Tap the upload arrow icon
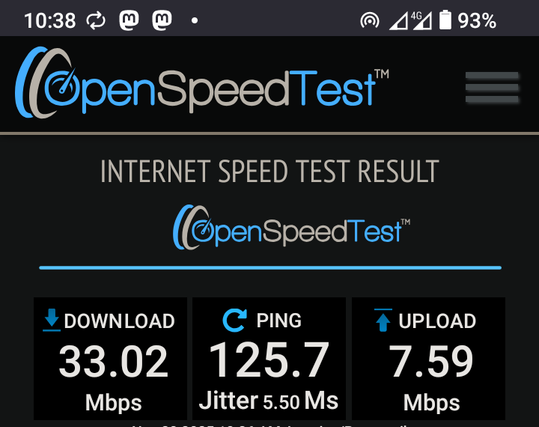 click(383, 320)
